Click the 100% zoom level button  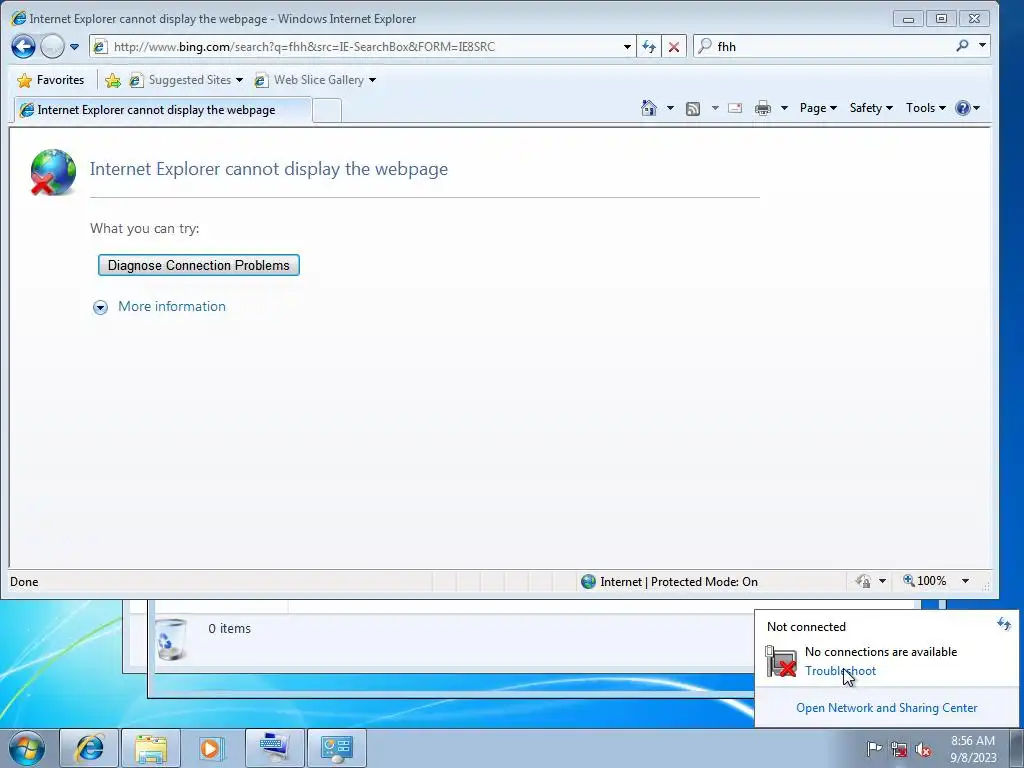click(x=925, y=581)
